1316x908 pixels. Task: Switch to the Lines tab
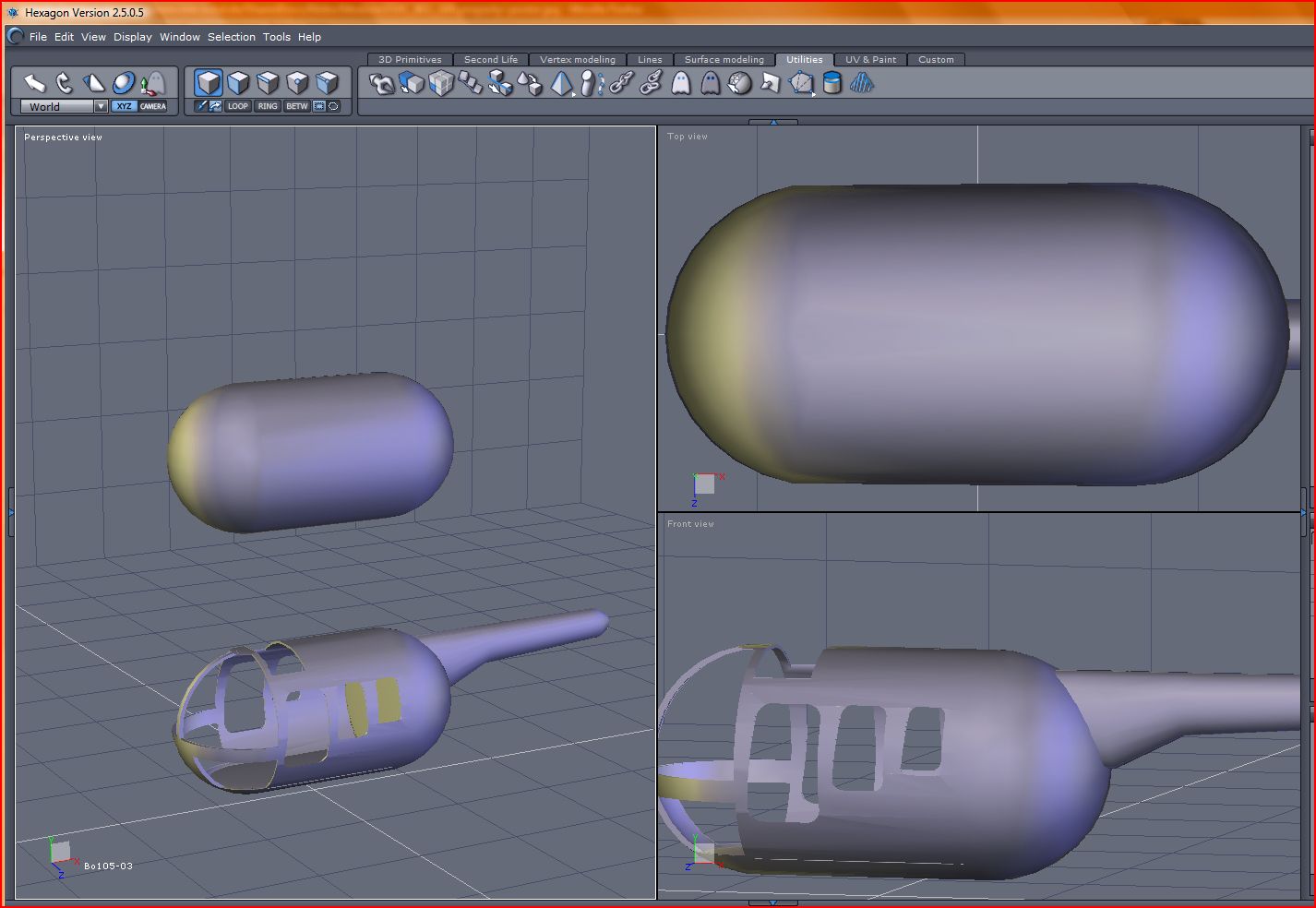pyautogui.click(x=650, y=60)
